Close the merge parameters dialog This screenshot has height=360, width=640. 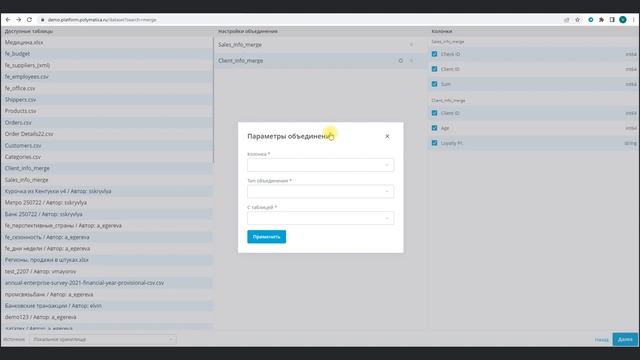tap(387, 136)
